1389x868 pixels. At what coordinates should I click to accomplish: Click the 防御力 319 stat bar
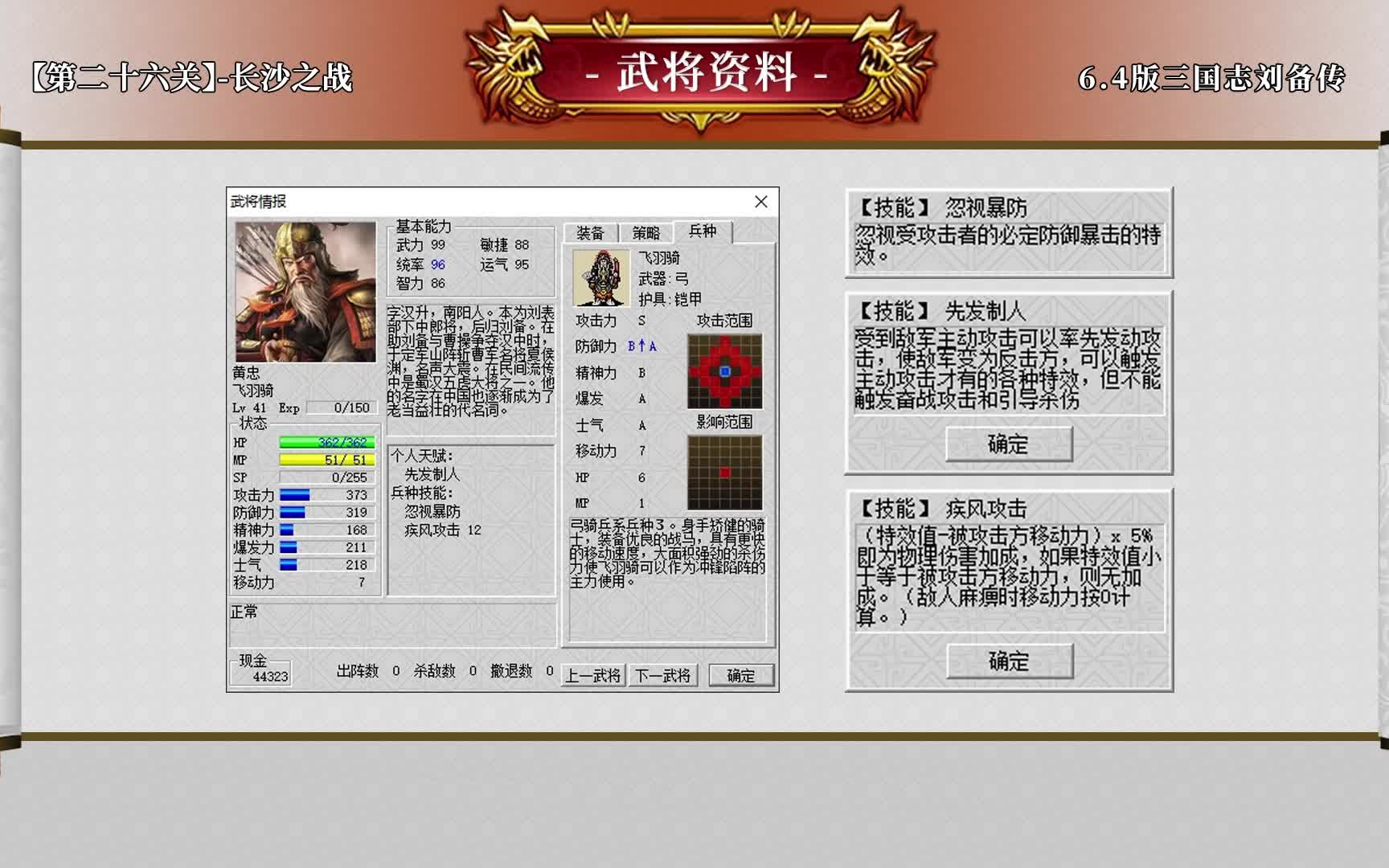(326, 513)
